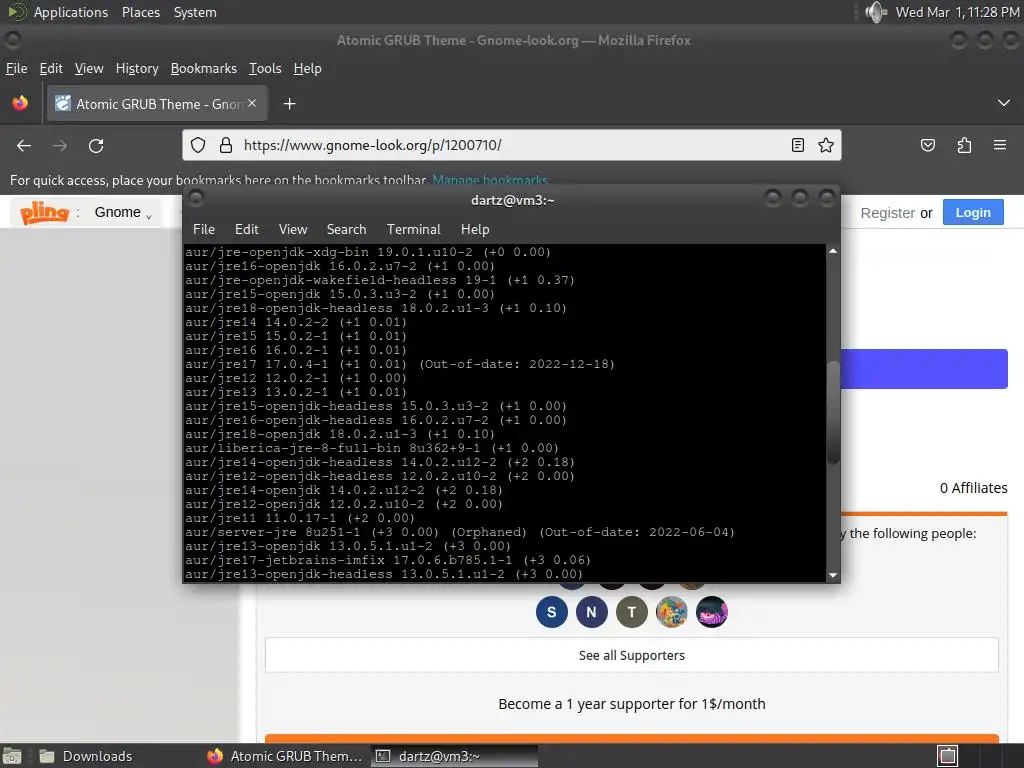Click terminal window menu button at title left
This screenshot has height=768, width=1024.
(x=196, y=198)
